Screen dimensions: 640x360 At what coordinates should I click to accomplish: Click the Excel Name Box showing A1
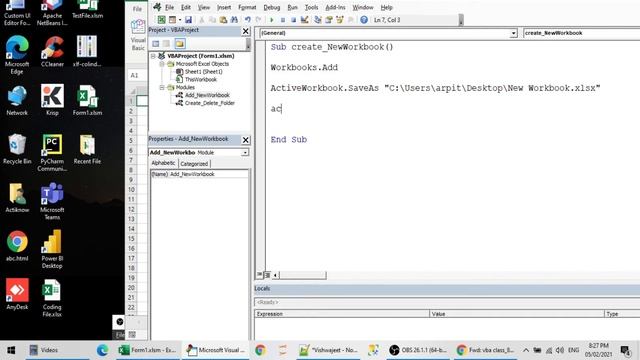[x=136, y=76]
